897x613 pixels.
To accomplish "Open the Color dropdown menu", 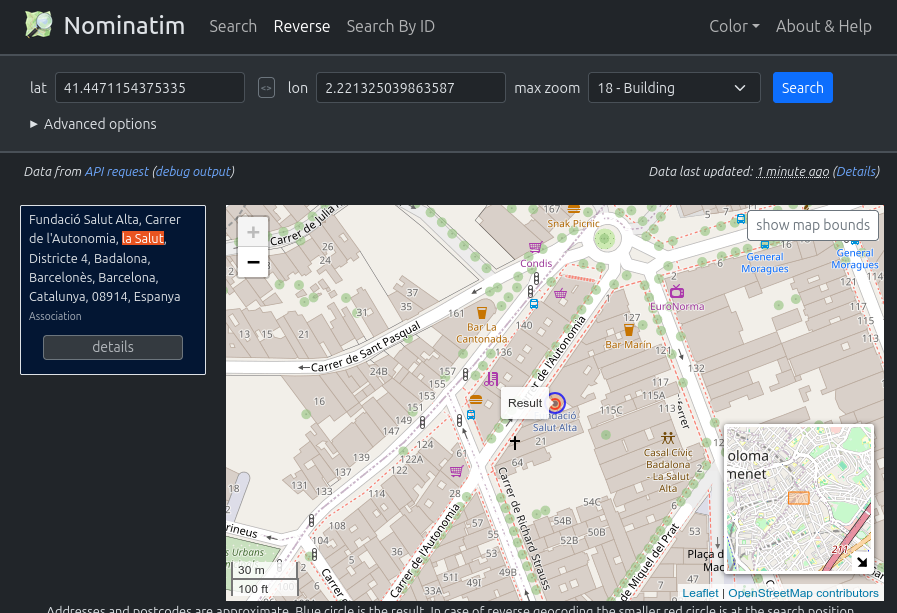I will (x=734, y=26).
